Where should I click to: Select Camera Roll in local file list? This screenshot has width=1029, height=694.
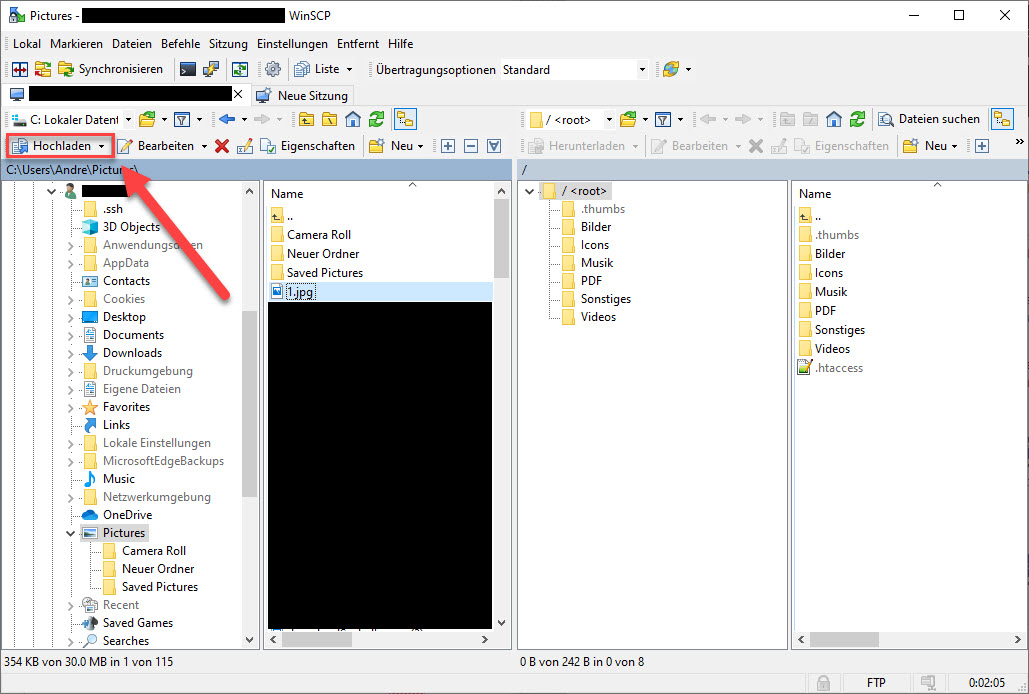tap(319, 234)
